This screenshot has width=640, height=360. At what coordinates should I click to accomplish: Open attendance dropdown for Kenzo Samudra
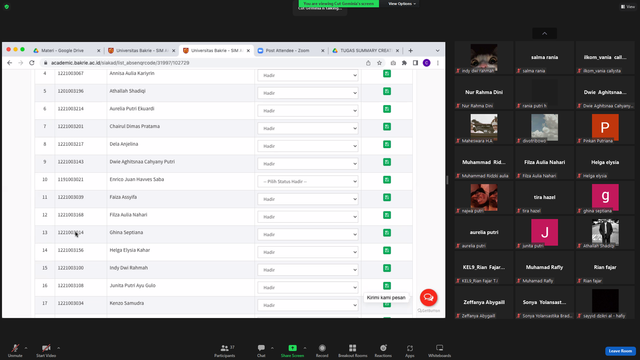308,305
